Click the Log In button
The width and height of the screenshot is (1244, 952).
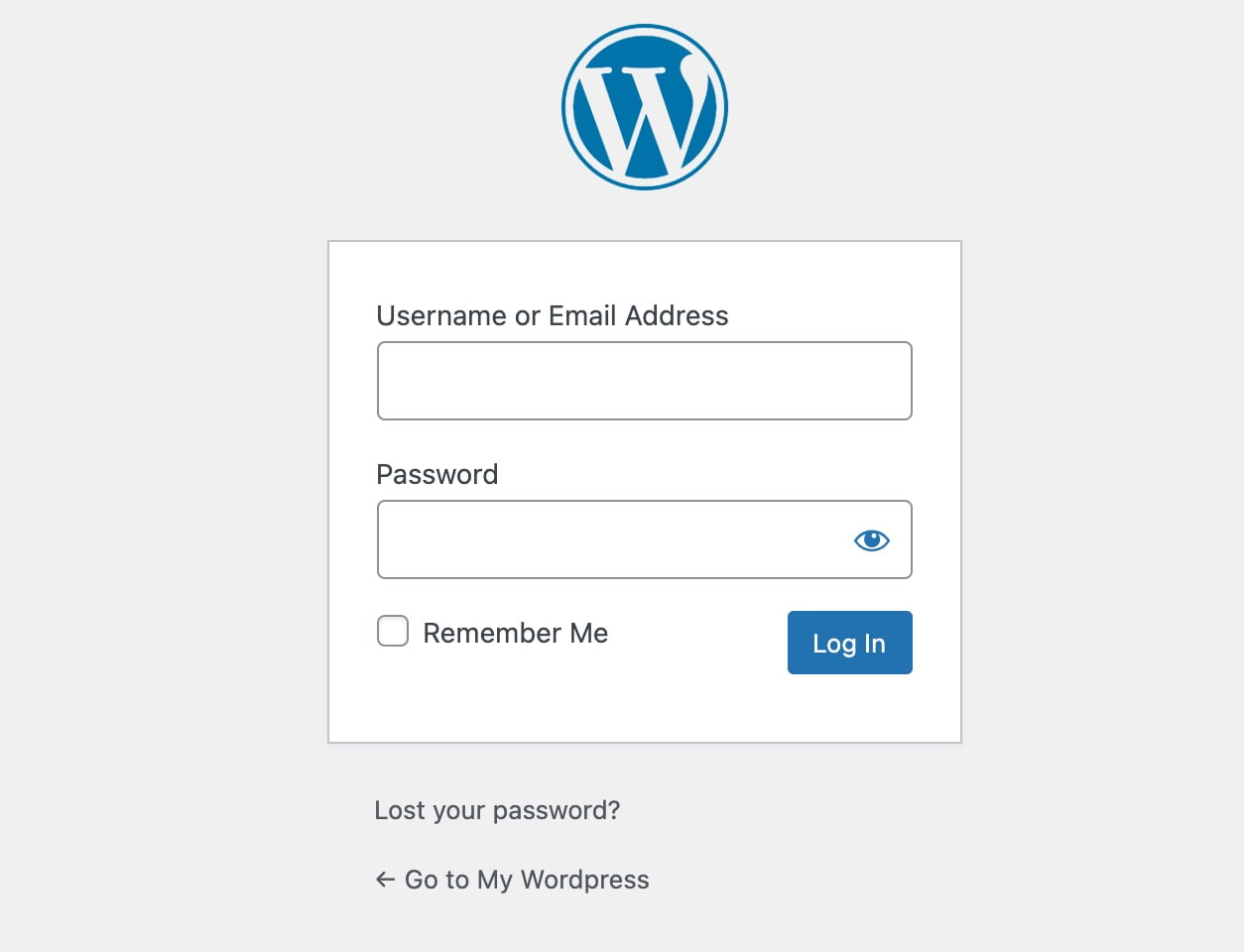pyautogui.click(x=850, y=643)
